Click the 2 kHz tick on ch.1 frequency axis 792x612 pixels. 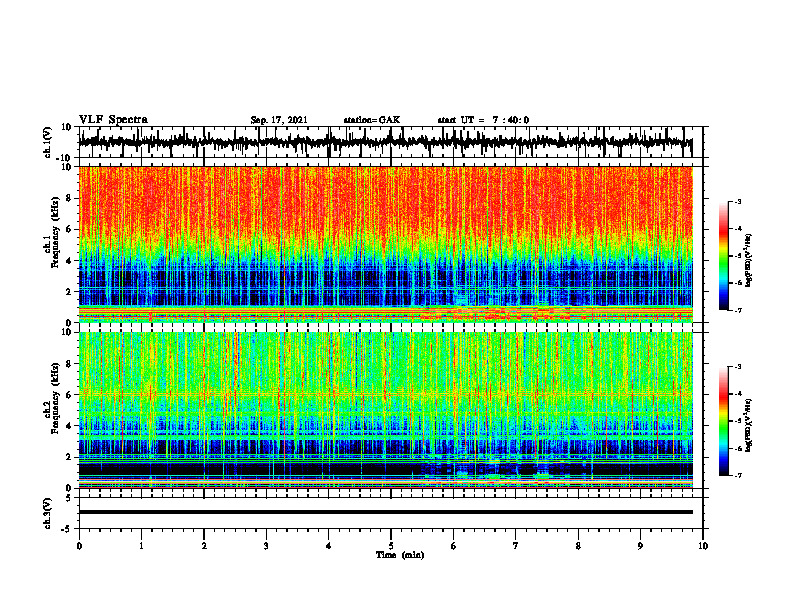tap(69, 291)
